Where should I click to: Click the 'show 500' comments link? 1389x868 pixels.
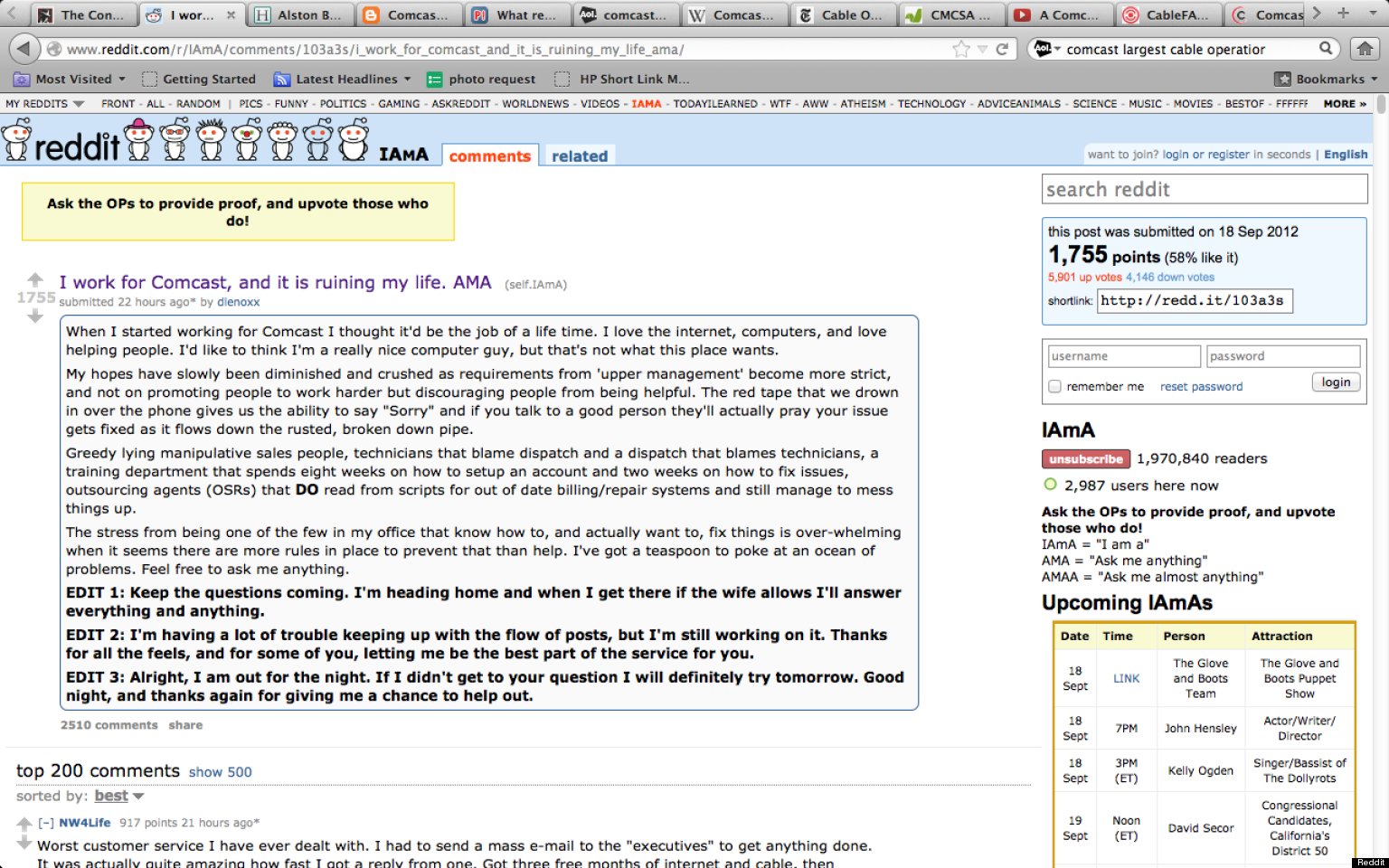click(x=220, y=771)
